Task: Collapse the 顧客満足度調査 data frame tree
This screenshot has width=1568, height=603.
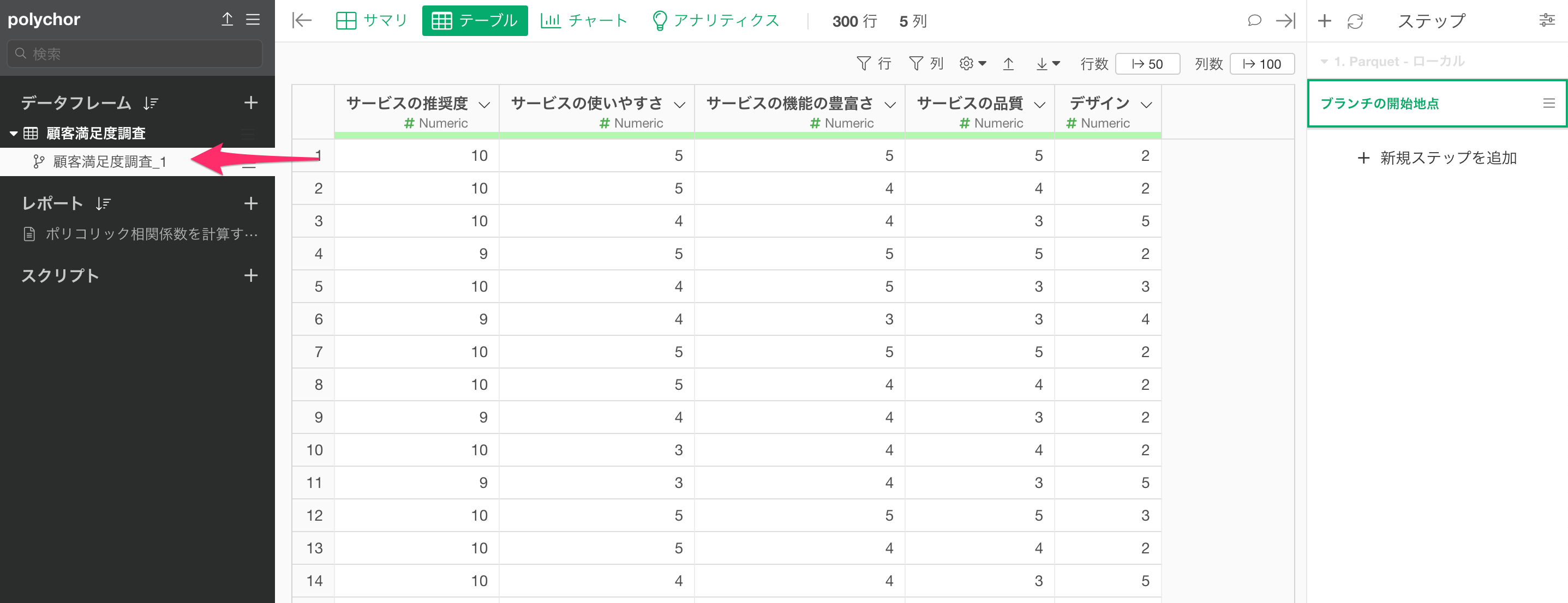Action: (14, 133)
